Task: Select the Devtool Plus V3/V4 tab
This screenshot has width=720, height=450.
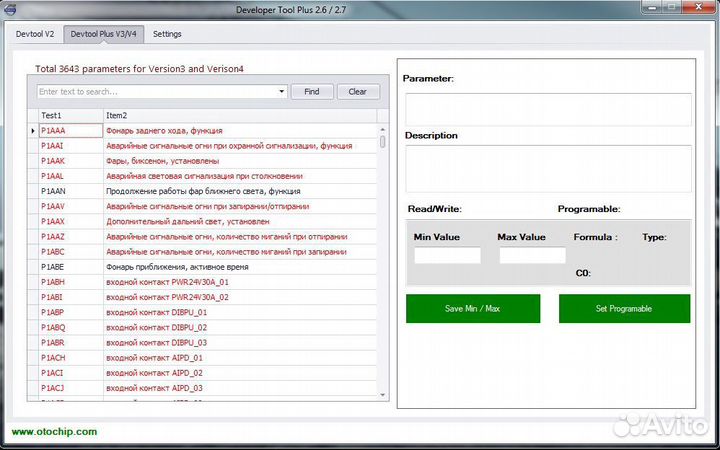Action: click(x=104, y=34)
